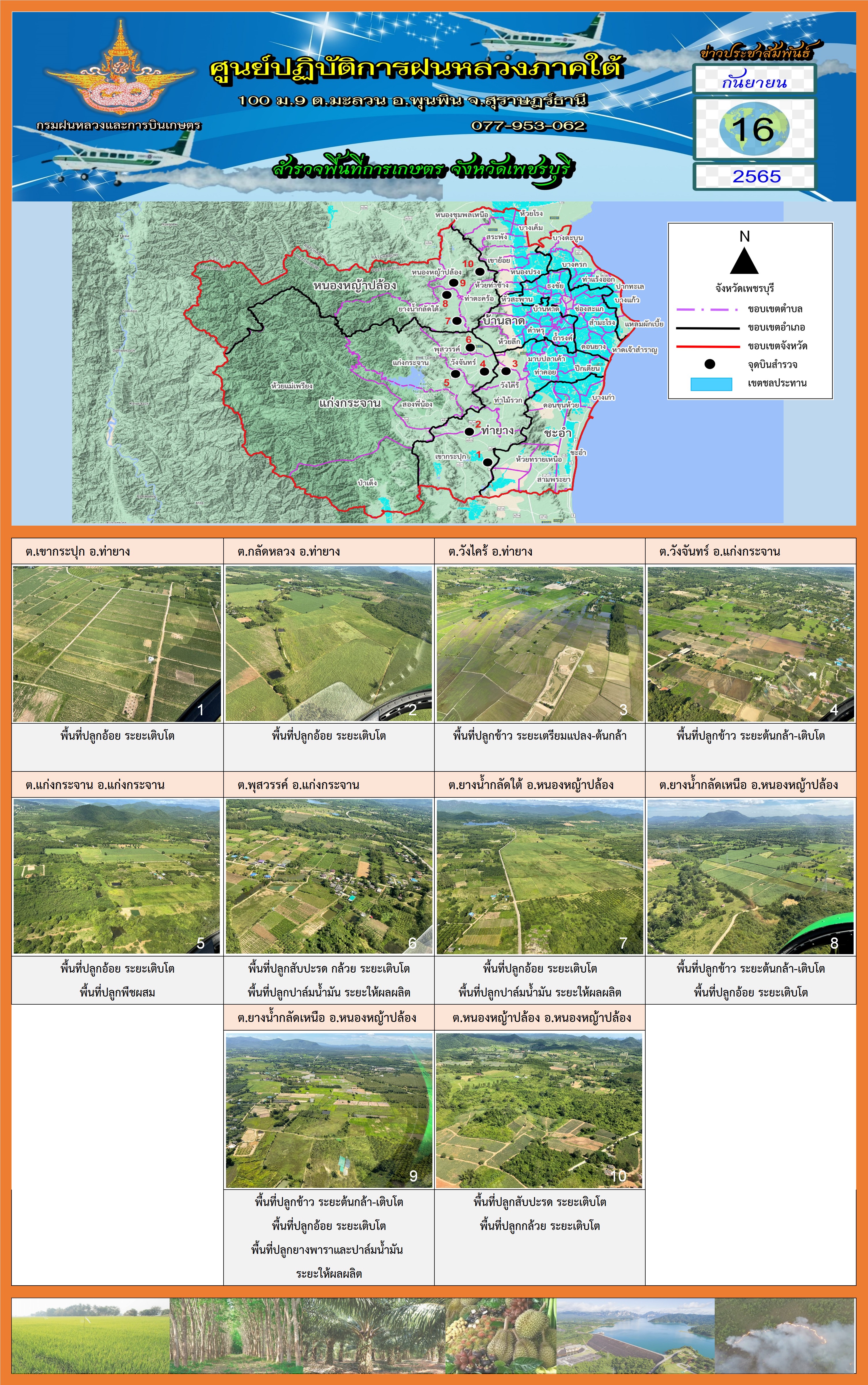The height and width of the screenshot is (1385, 868).
Task: Open aerial photo 3 of rice paddies
Action: (540, 644)
